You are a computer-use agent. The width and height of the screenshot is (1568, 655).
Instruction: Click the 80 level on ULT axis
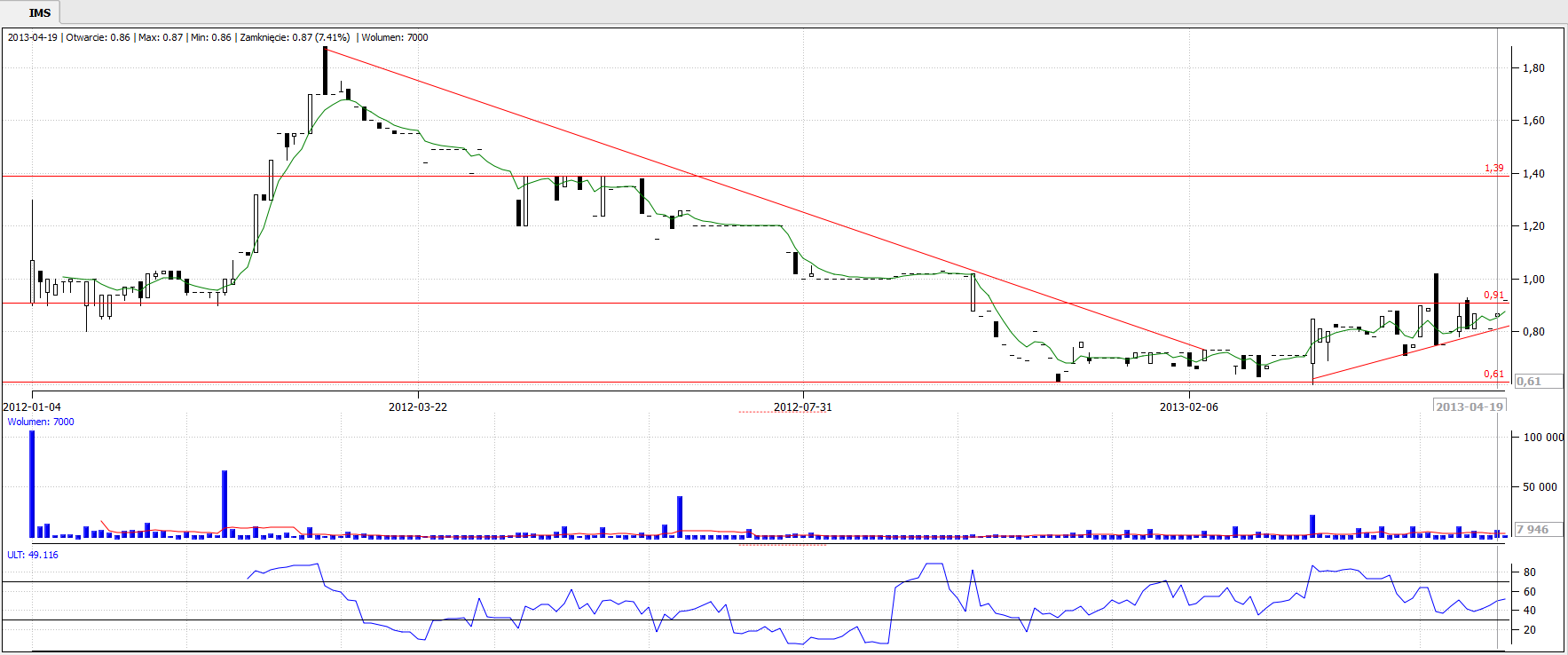[x=1529, y=572]
